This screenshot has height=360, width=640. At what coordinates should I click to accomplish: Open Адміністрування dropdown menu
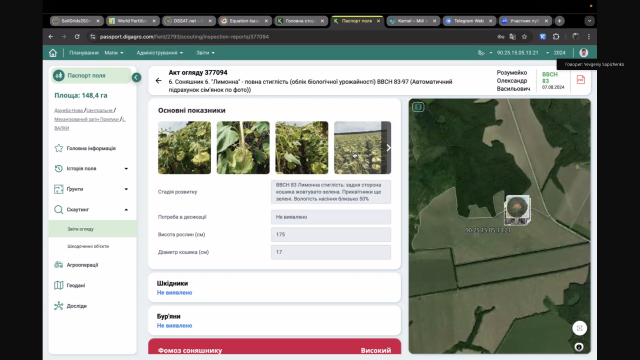click(x=160, y=53)
